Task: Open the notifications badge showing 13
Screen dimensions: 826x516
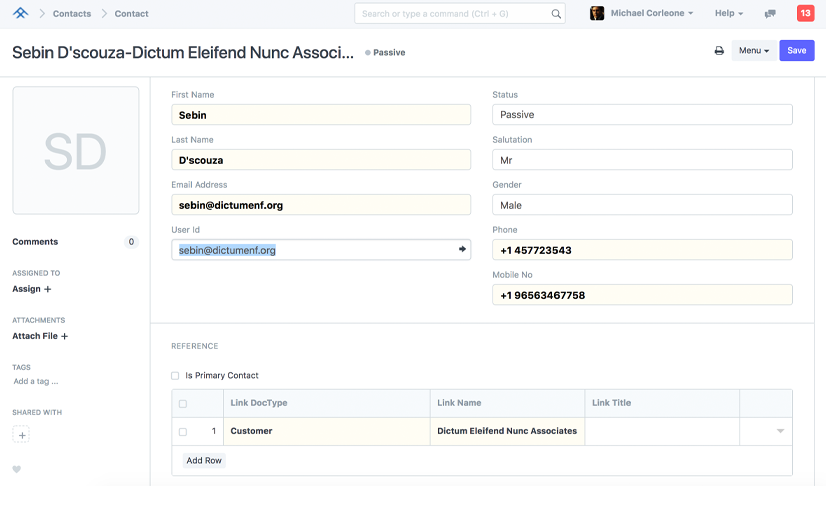Action: click(805, 13)
